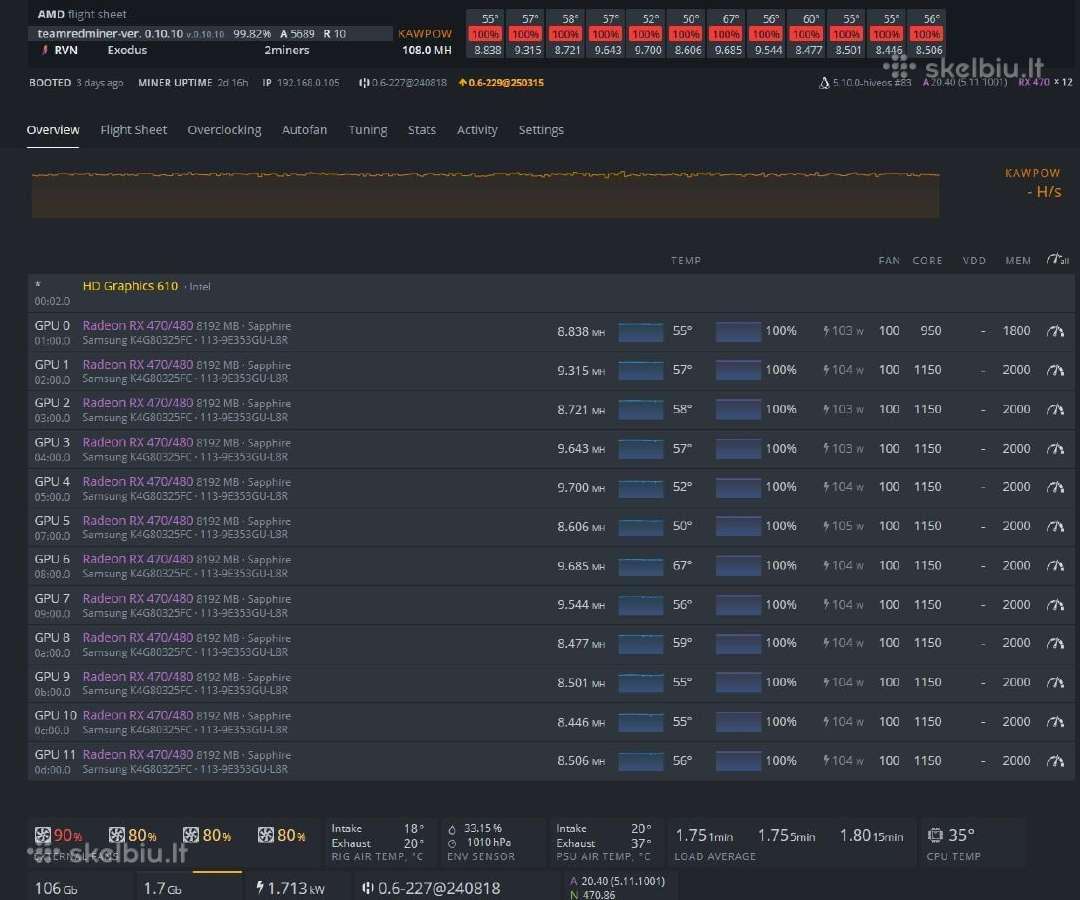This screenshot has height=900, width=1080.
Task: Click the first 100% red fan badge with 55°
Action: click(x=486, y=34)
